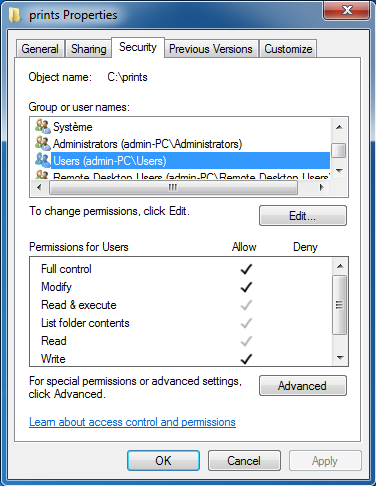Image resolution: width=376 pixels, height=486 pixels.
Task: Click the Users group icon
Action: coord(43,160)
